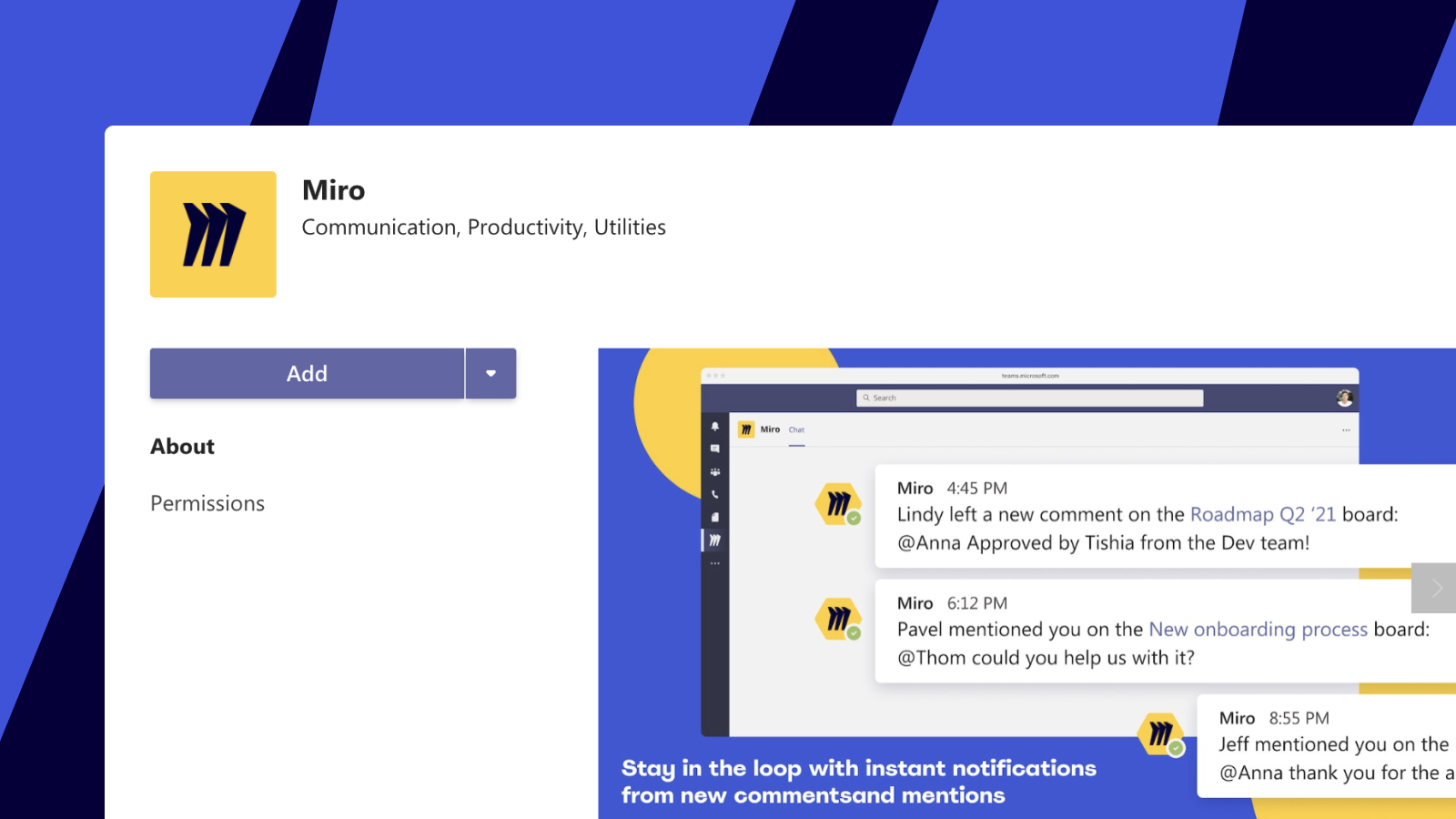1456x819 pixels.
Task: Click the Activity bell icon in Teams sidebar
Action: (715, 426)
